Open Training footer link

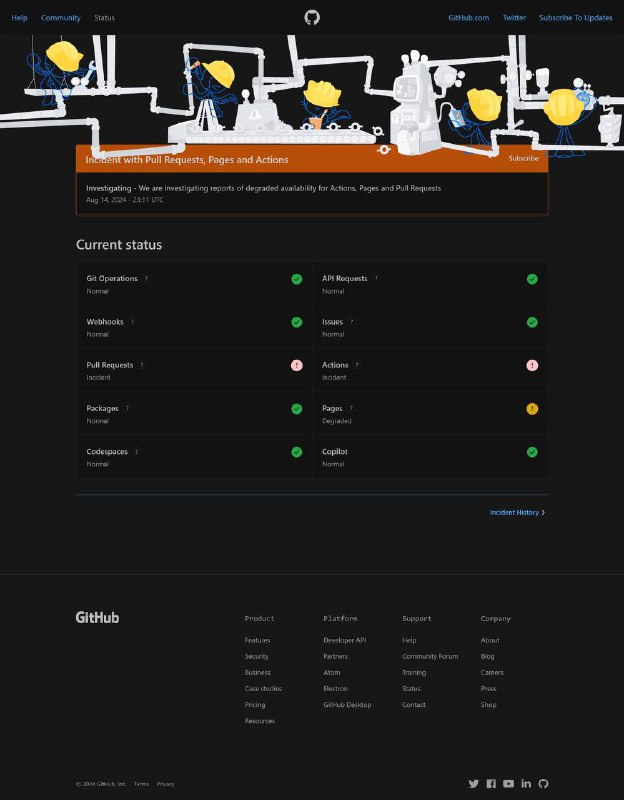point(414,672)
